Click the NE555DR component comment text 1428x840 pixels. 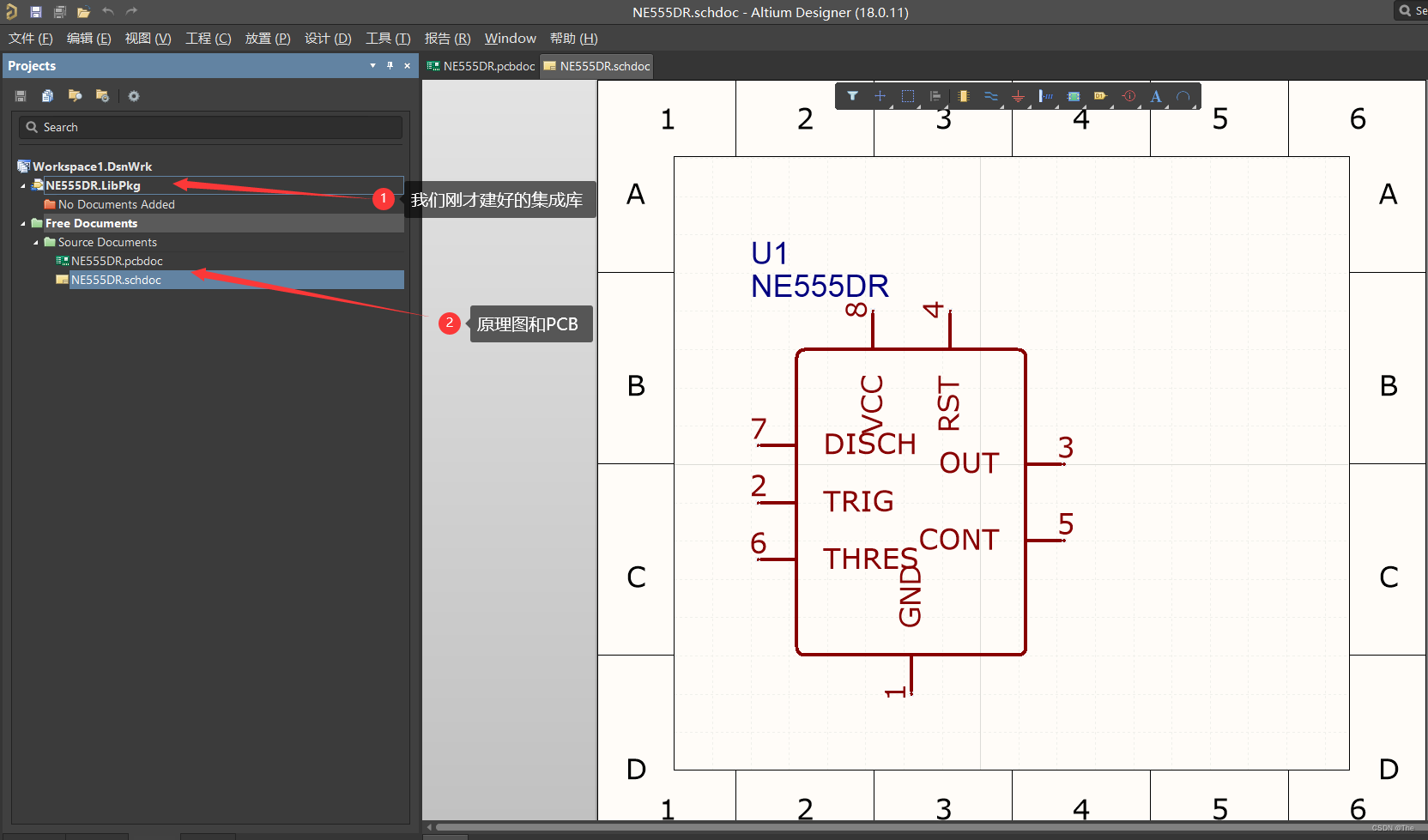click(x=820, y=286)
